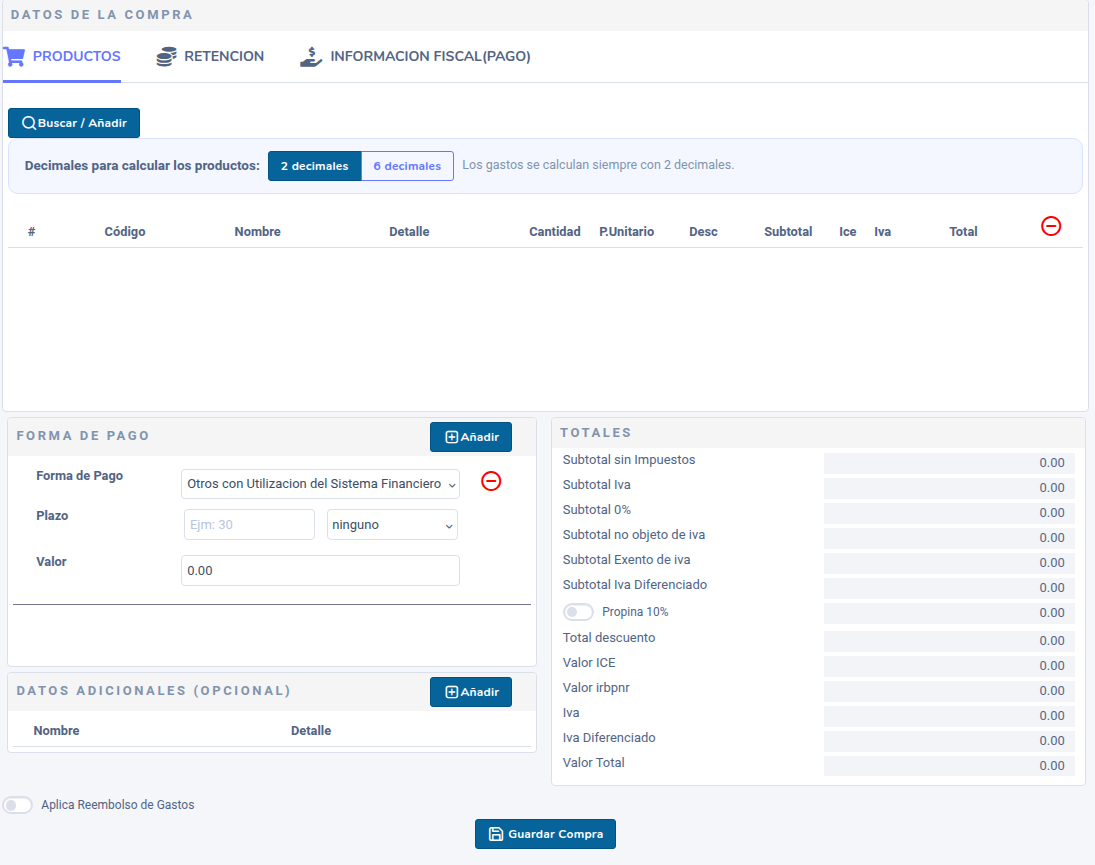Screen dimensions: 1095x865
Task: Click the Guardar Compra button
Action: [x=545, y=834]
